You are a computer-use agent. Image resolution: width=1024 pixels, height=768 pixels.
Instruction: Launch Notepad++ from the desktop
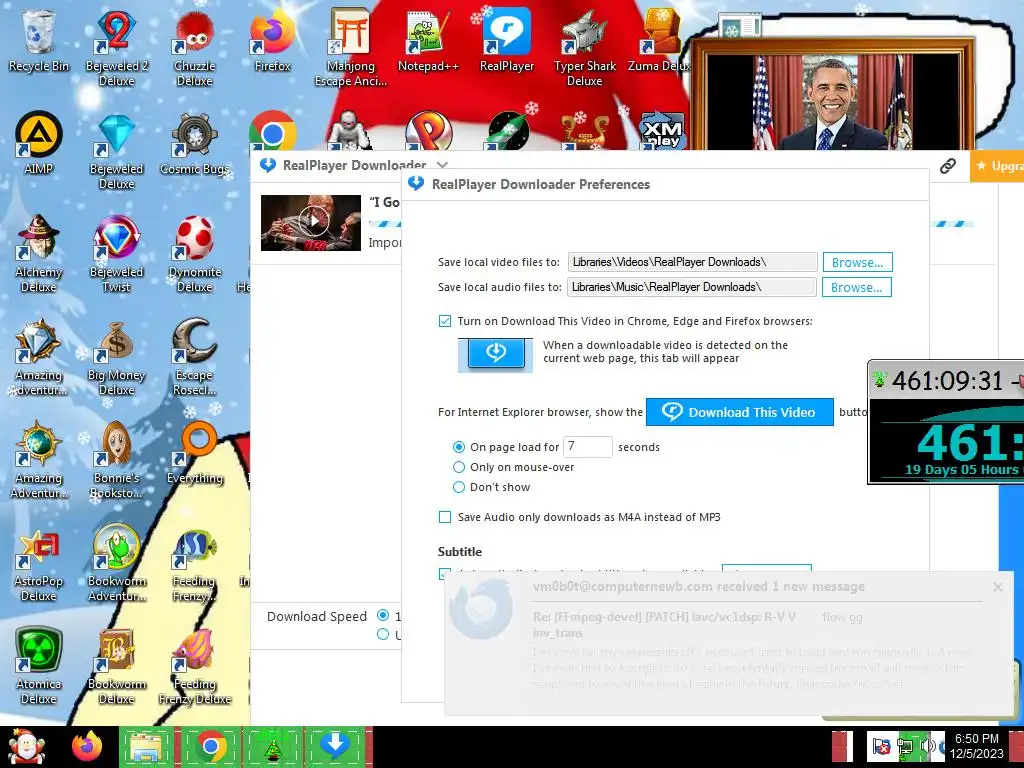[x=428, y=39]
